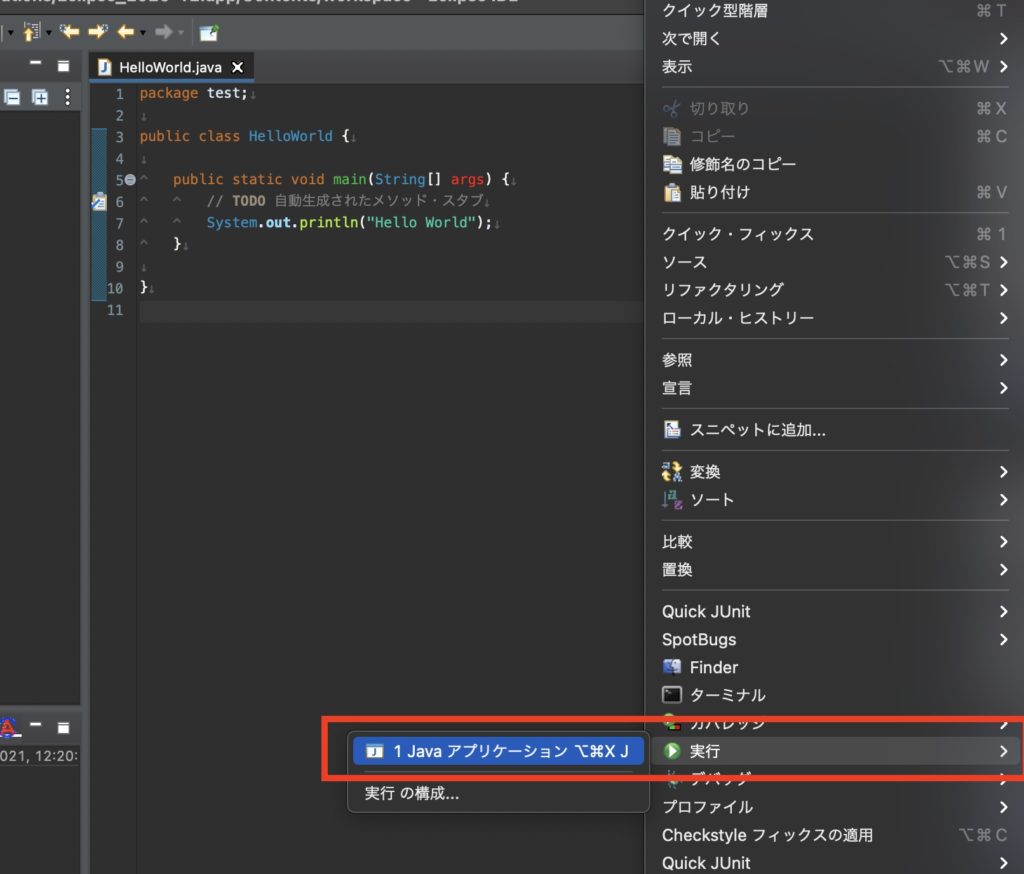Viewport: 1024px width, 874px height.
Task: Expand the ソース submenu
Action: tap(834, 262)
